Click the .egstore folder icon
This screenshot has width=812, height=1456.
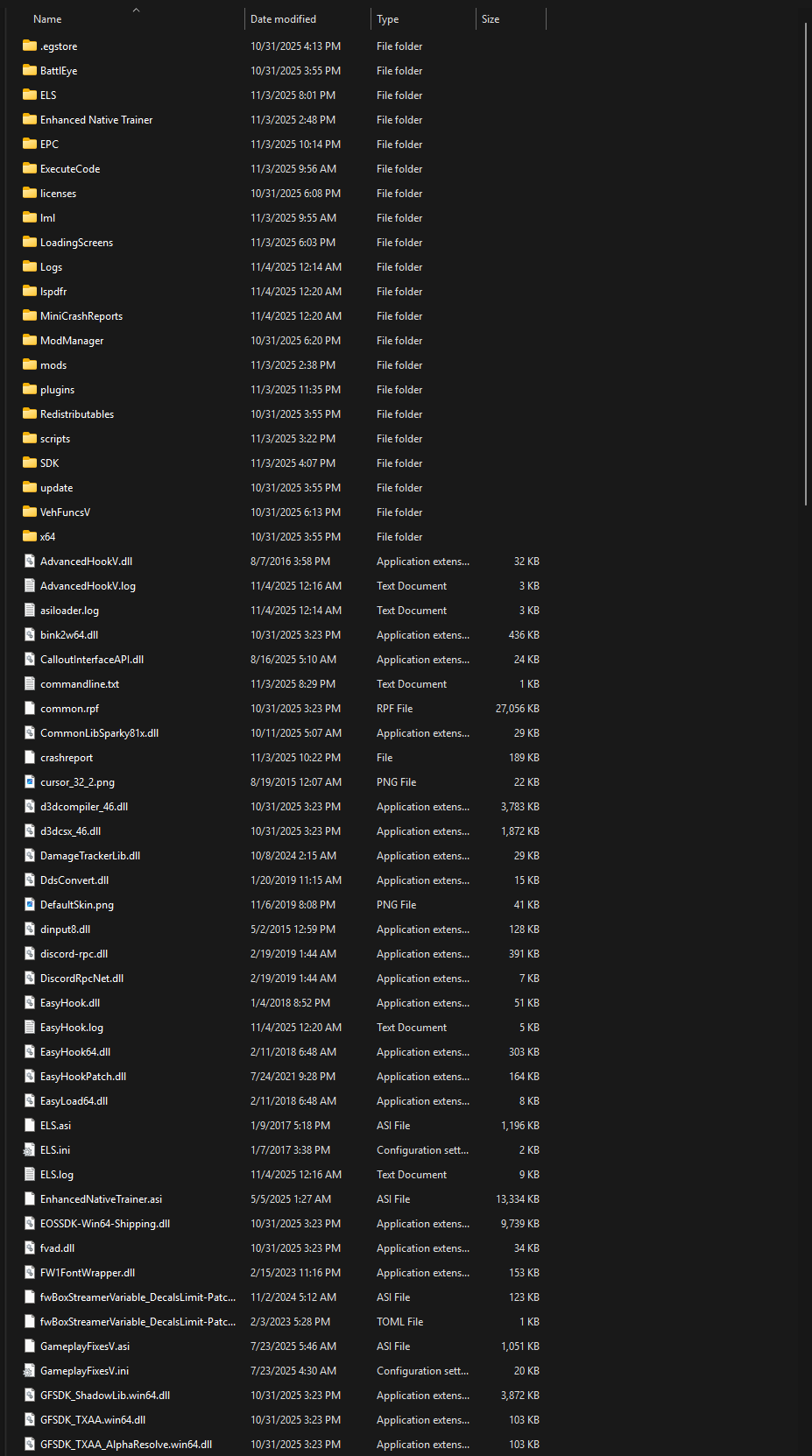(30, 46)
